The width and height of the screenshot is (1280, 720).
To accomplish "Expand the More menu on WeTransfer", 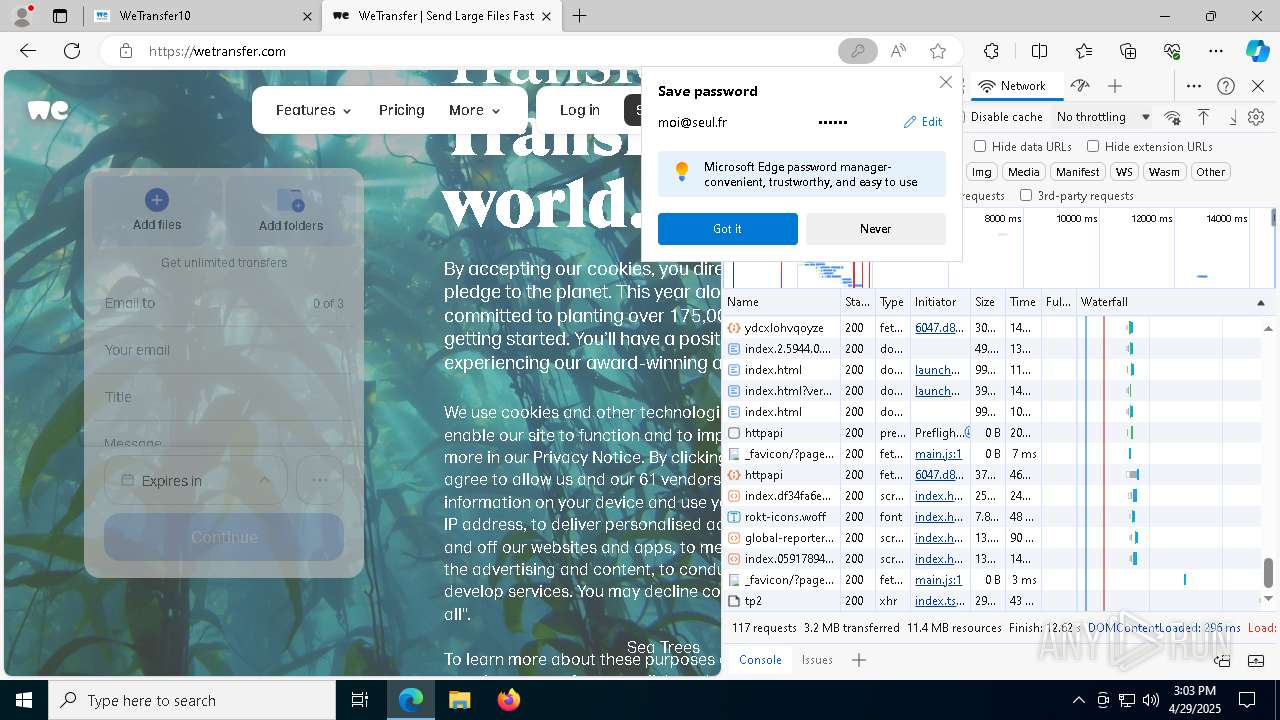I will click(x=474, y=110).
